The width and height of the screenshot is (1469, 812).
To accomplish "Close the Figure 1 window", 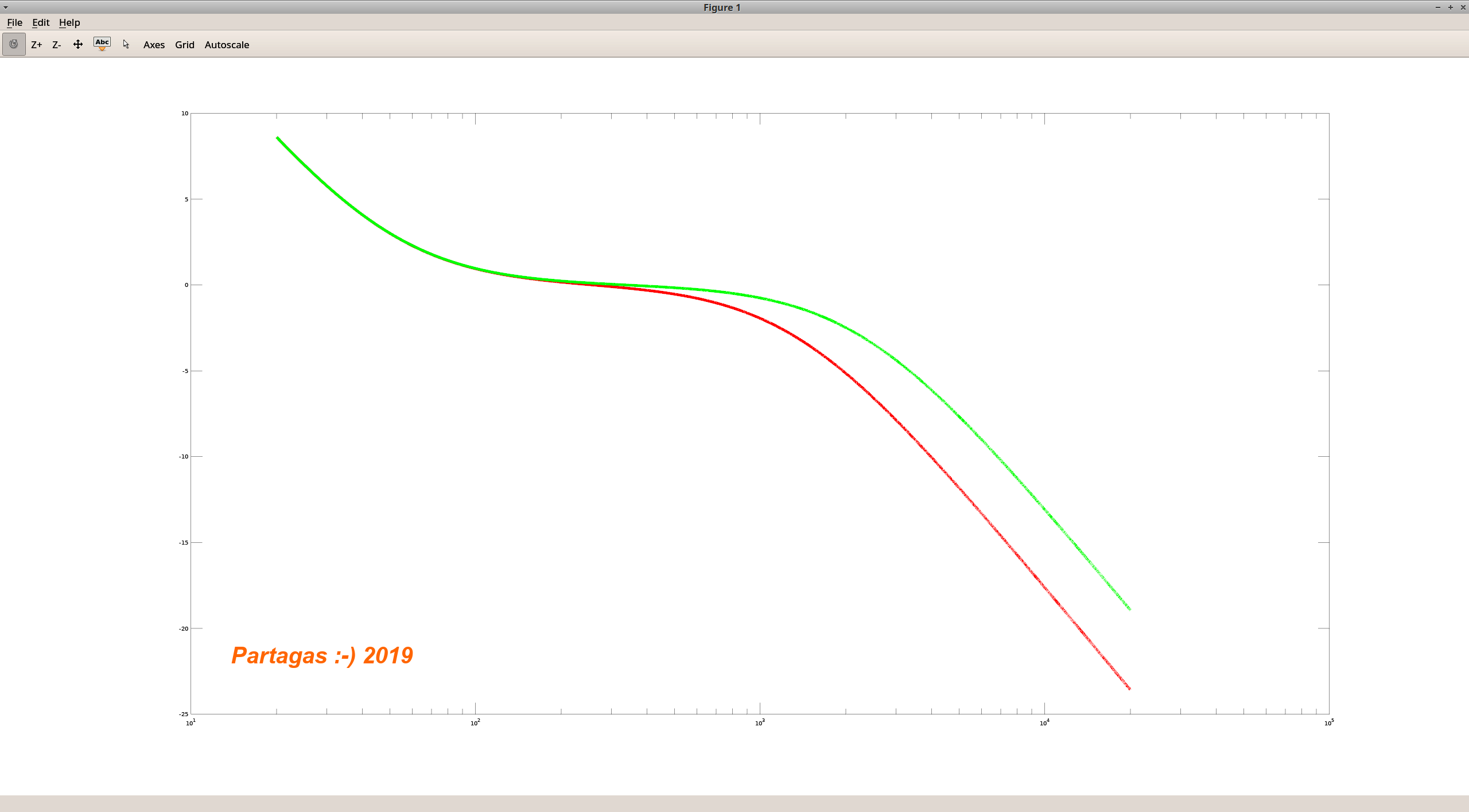I will [1463, 7].
